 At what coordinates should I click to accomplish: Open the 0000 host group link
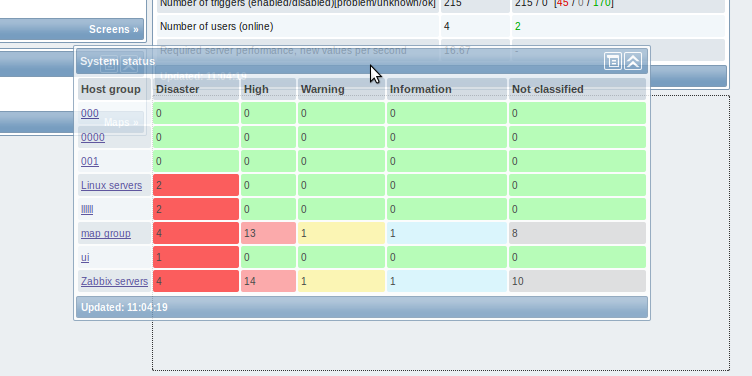click(x=93, y=137)
